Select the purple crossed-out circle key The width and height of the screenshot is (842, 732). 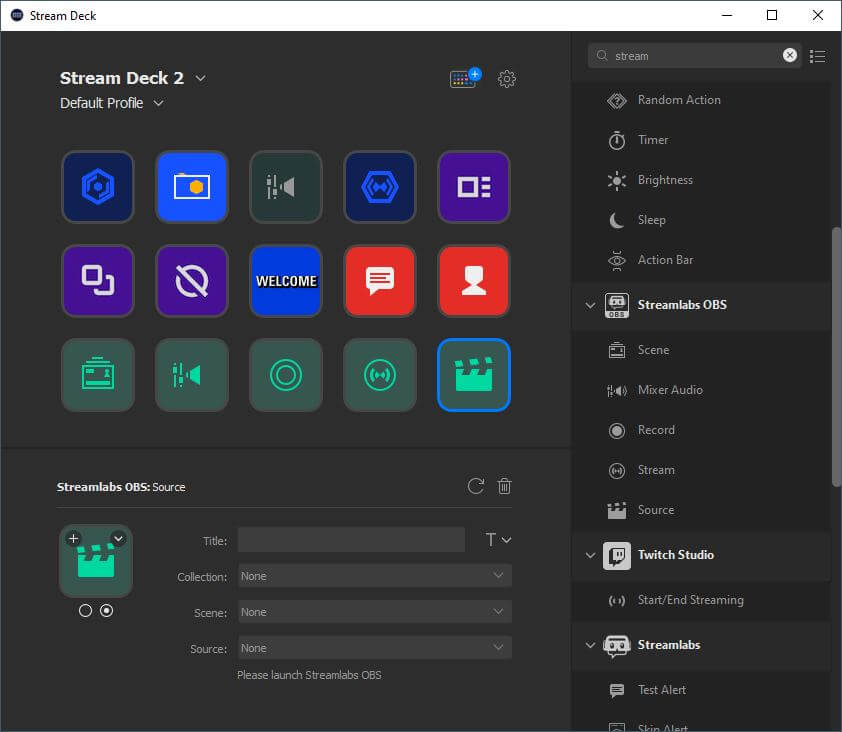coord(192,281)
